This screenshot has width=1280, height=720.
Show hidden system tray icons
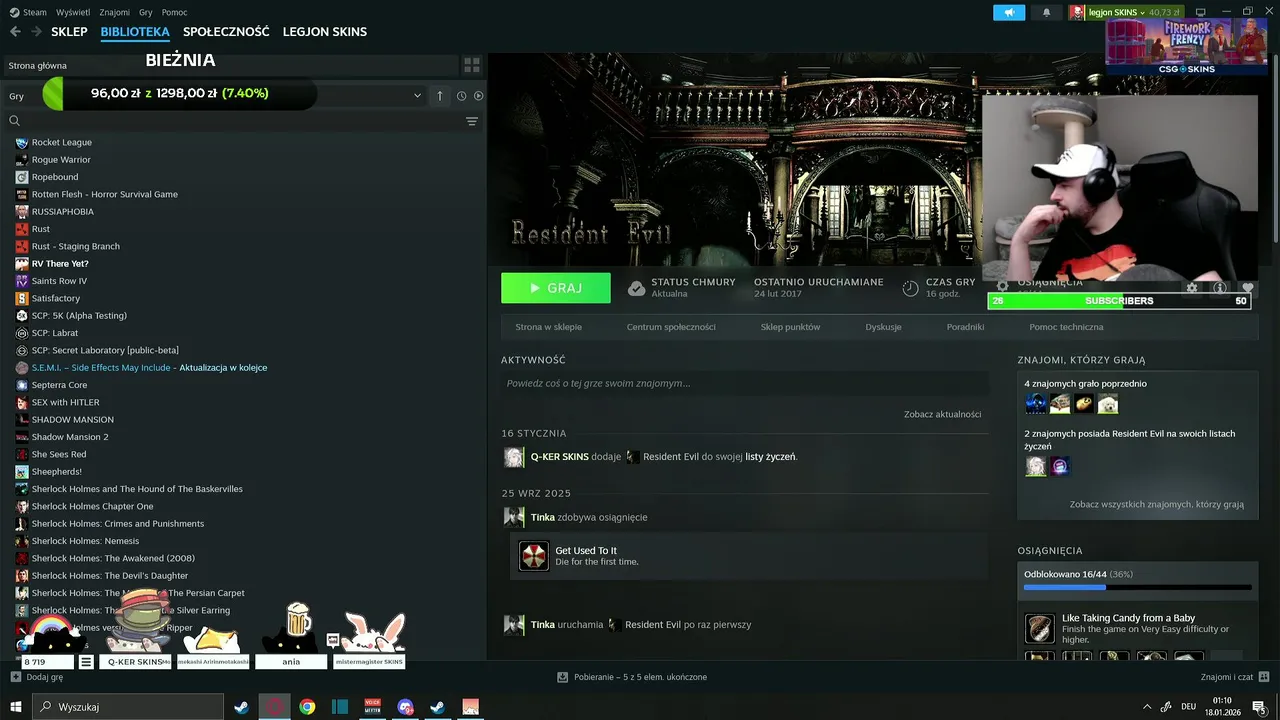[1146, 707]
